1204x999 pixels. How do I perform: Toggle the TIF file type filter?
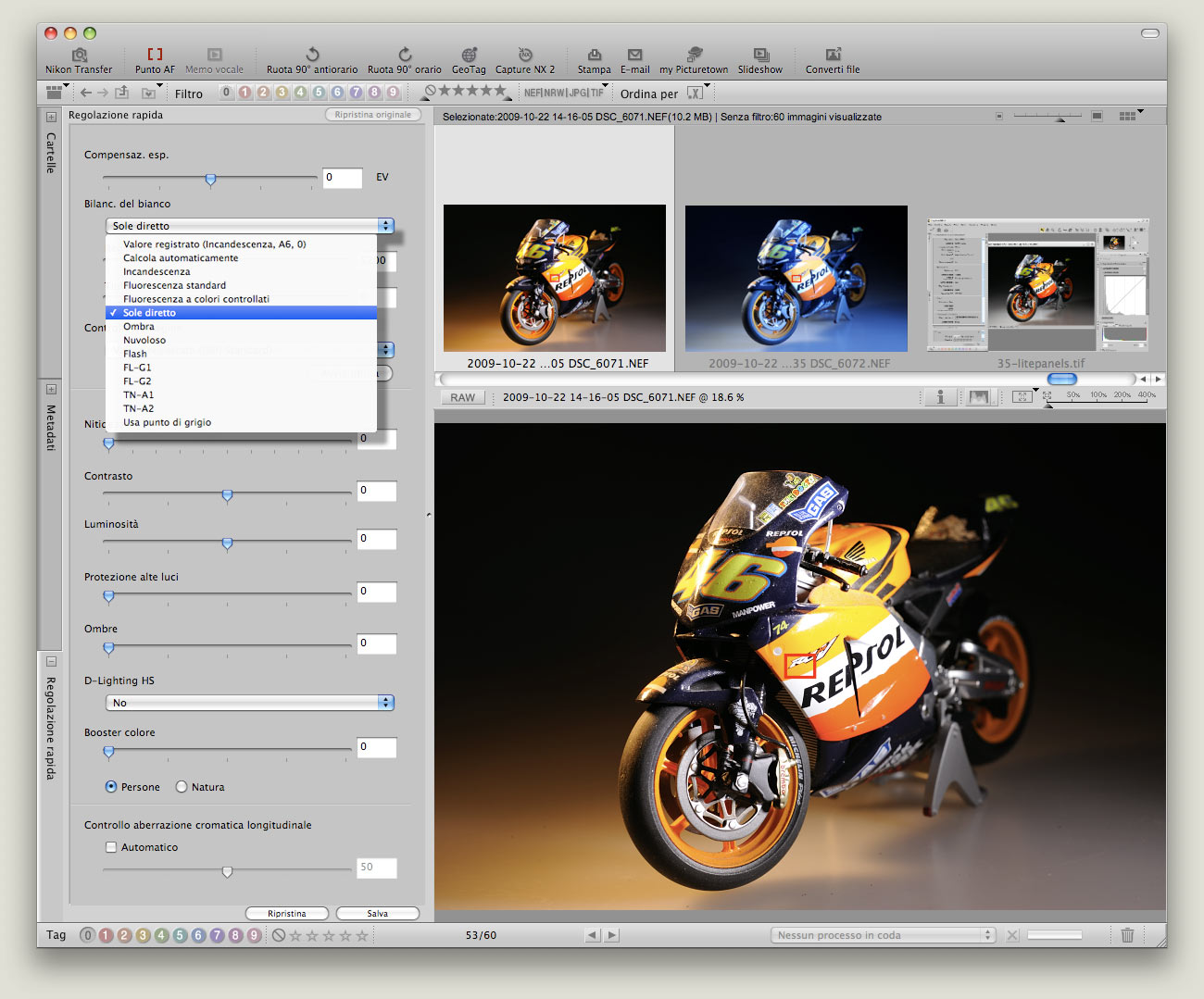(x=597, y=93)
